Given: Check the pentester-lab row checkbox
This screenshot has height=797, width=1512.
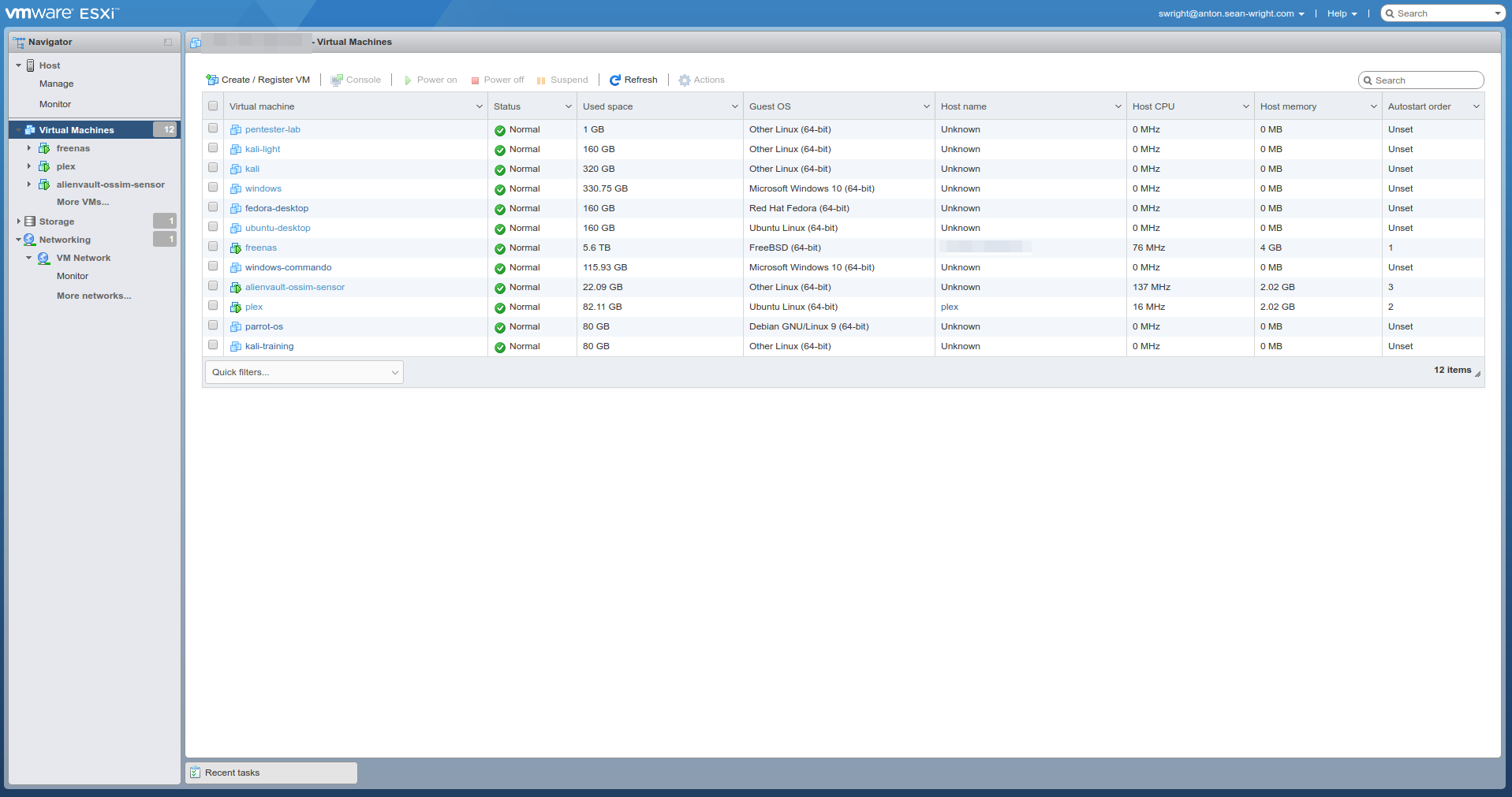Looking at the screenshot, I should click(213, 128).
